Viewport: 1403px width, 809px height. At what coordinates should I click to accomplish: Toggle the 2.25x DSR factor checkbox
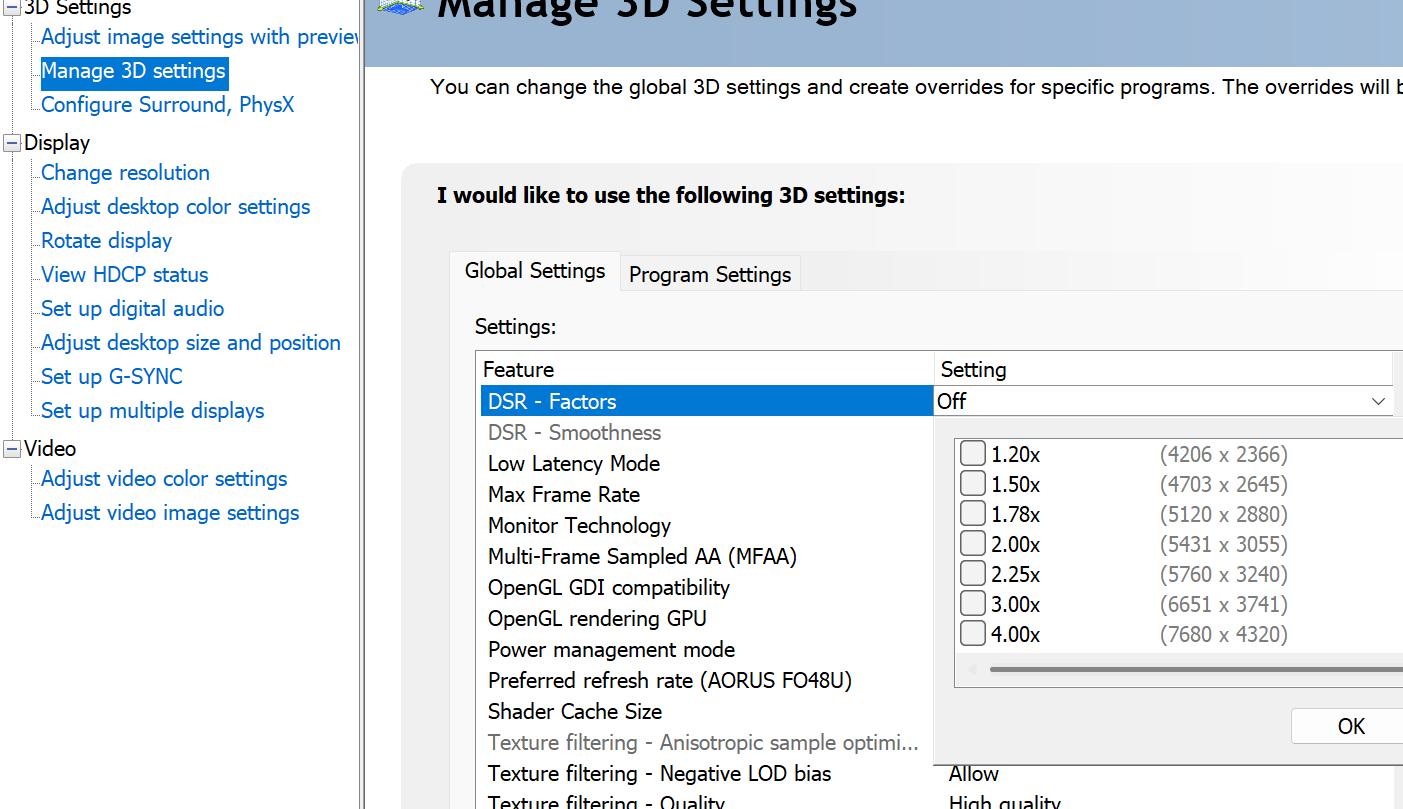pyautogui.click(x=973, y=574)
